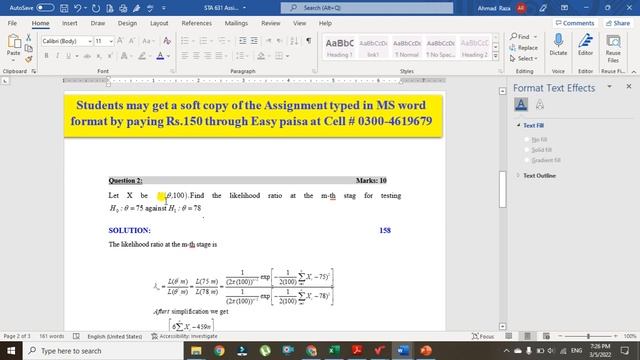
Task: Switch to the Insert tab
Action: [x=70, y=23]
